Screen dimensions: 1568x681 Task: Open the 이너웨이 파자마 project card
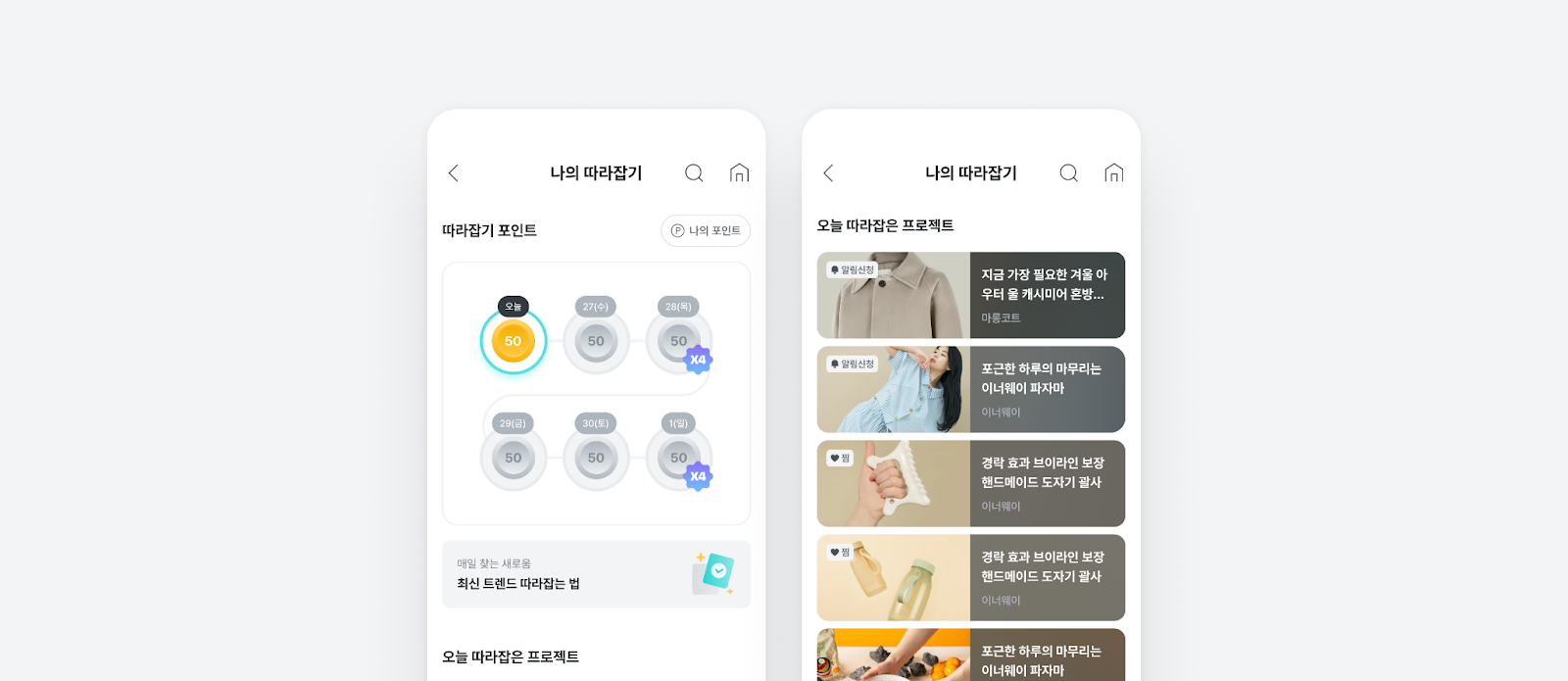(x=971, y=389)
